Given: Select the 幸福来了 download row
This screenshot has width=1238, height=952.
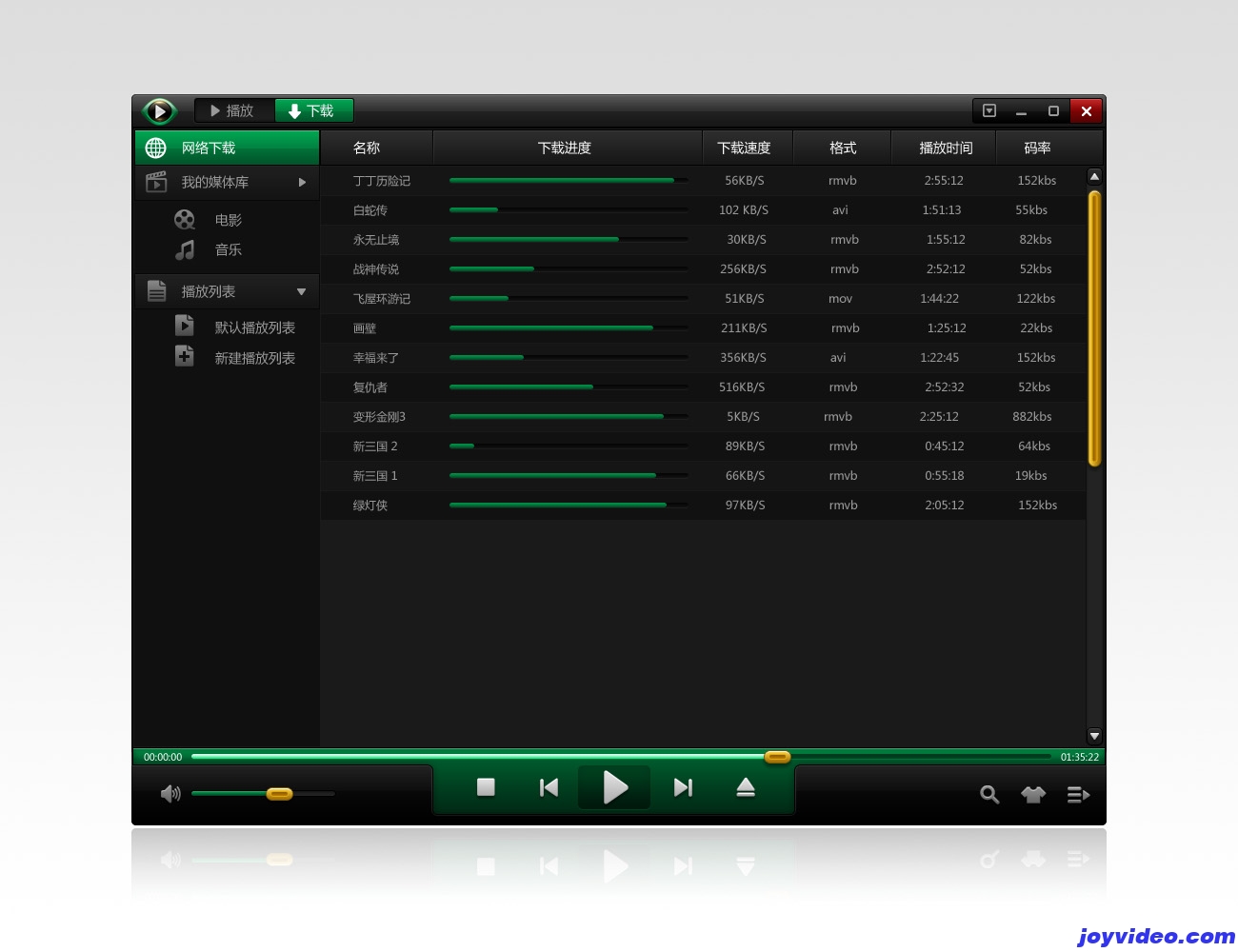Looking at the screenshot, I should 704,358.
